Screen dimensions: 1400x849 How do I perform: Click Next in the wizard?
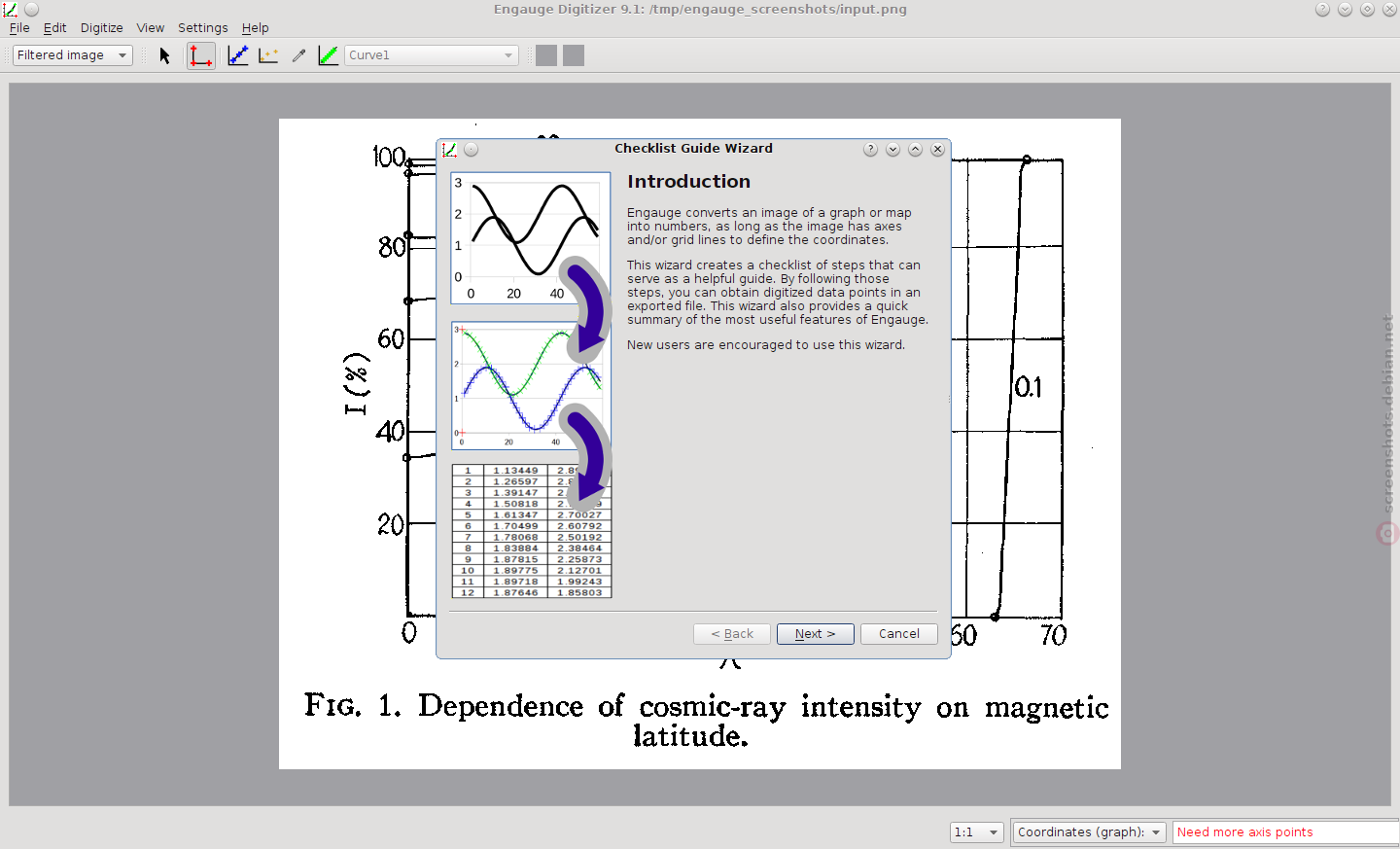coord(815,634)
